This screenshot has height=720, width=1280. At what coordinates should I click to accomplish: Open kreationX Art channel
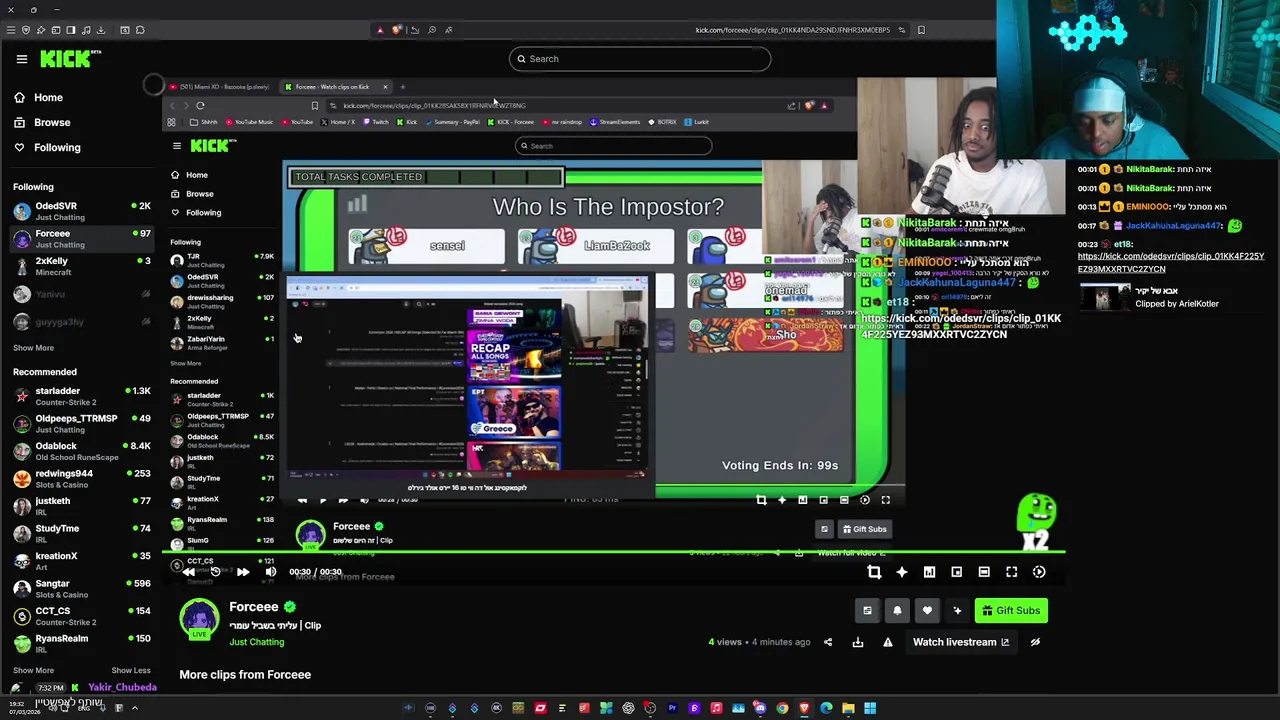(x=80, y=561)
